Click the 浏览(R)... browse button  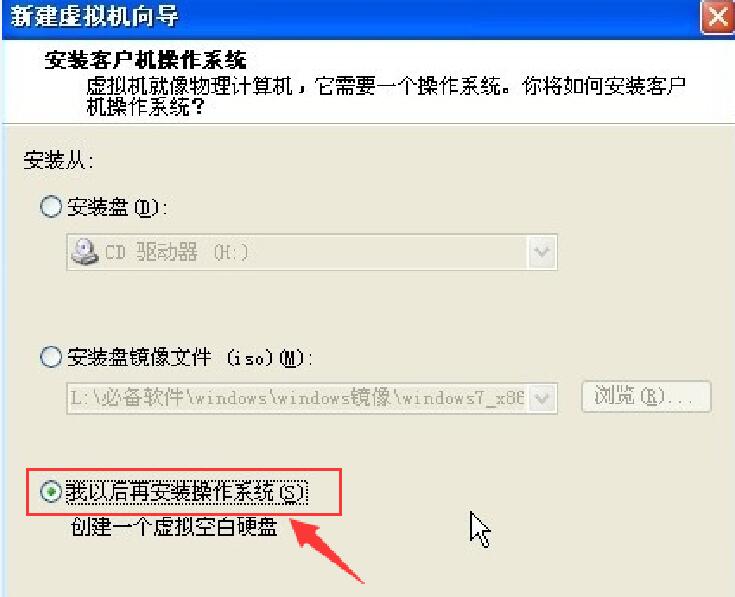tap(646, 397)
